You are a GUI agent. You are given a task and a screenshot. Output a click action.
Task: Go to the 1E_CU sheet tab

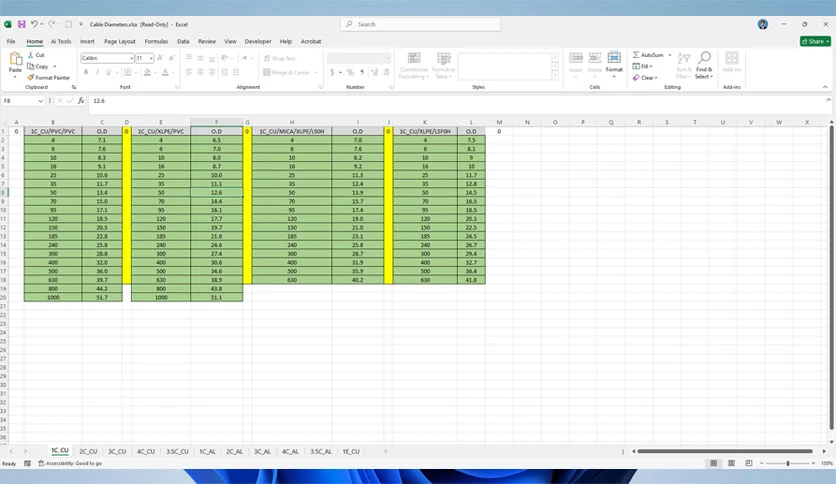pyautogui.click(x=351, y=451)
